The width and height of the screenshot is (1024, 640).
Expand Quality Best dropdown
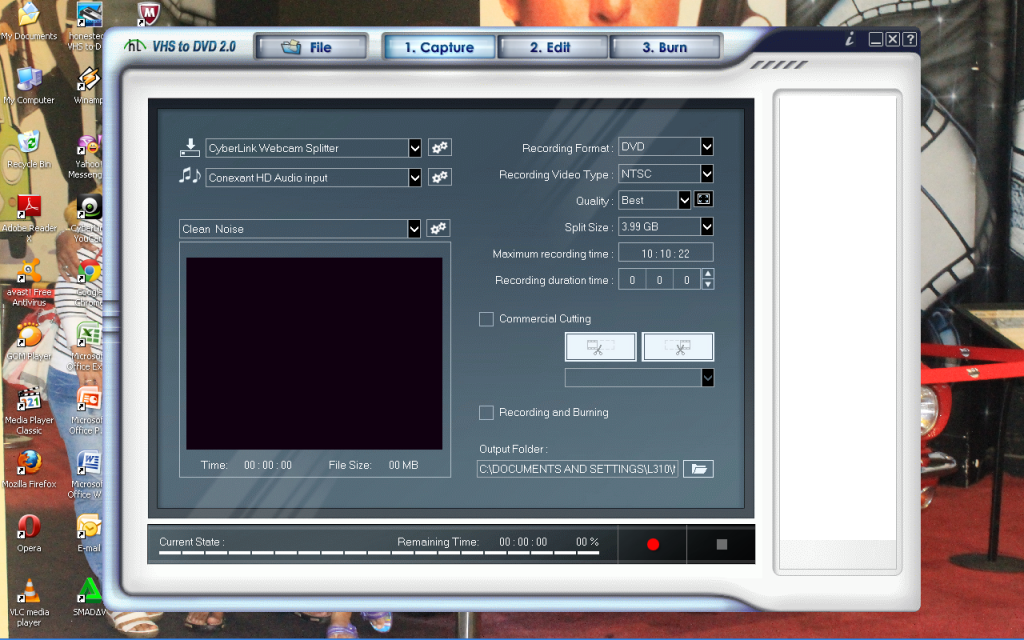click(x=684, y=200)
